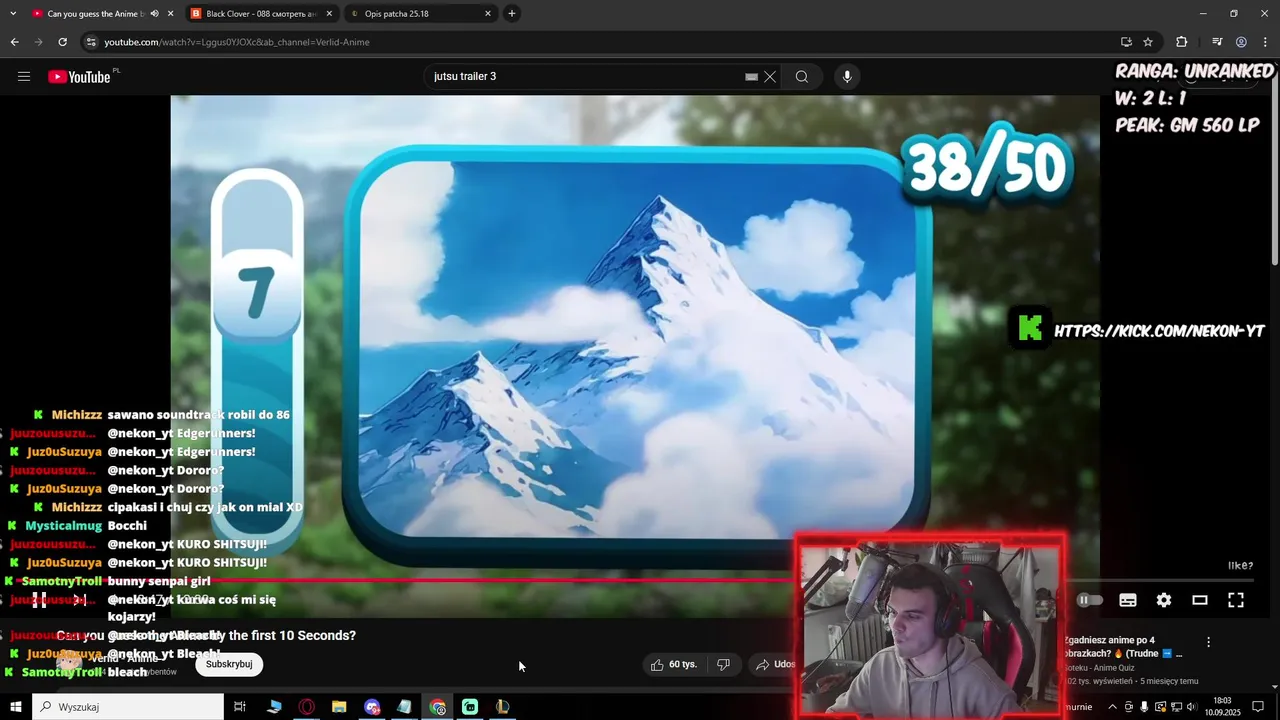Open the Zgadniesz anime po 4 obrazkach video
Image resolution: width=1280 pixels, height=720 pixels.
pos(1123,647)
